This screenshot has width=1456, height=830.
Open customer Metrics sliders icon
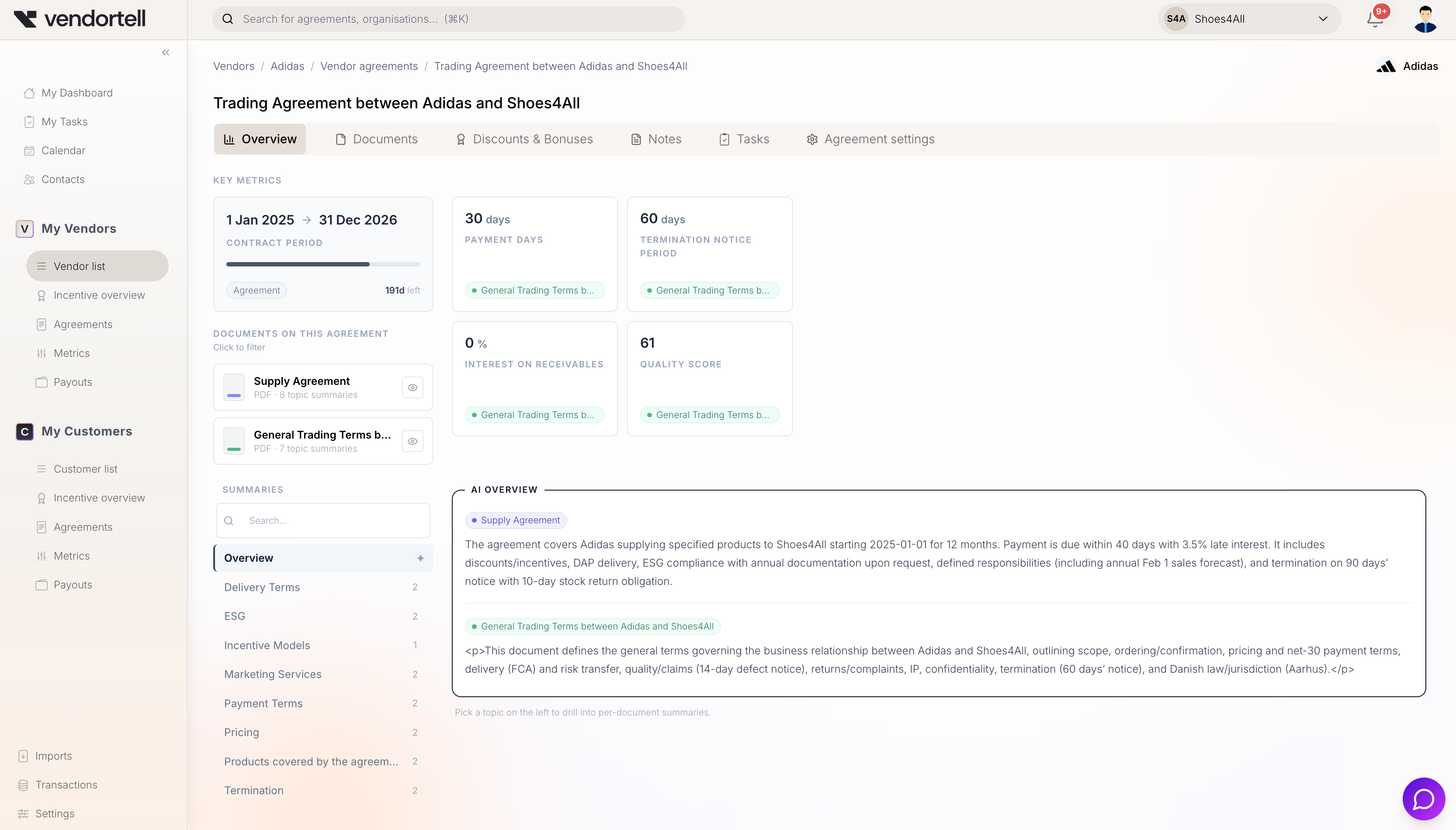[41, 556]
